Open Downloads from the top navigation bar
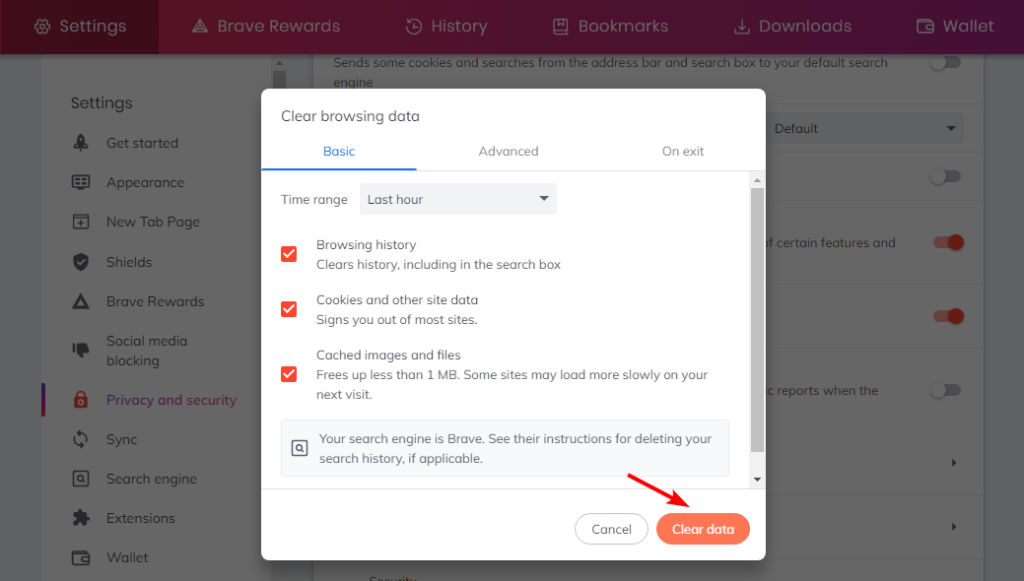 pyautogui.click(x=793, y=26)
